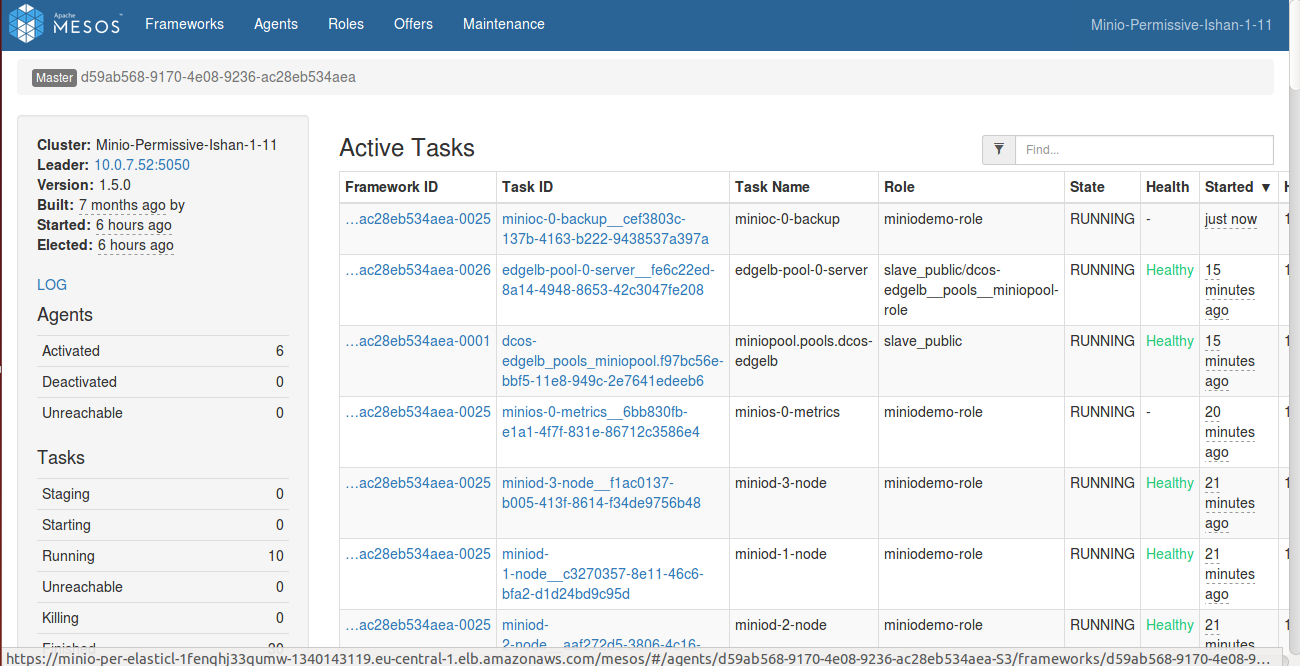This screenshot has width=1300, height=666.
Task: Open the Offers nav item
Action: click(413, 24)
